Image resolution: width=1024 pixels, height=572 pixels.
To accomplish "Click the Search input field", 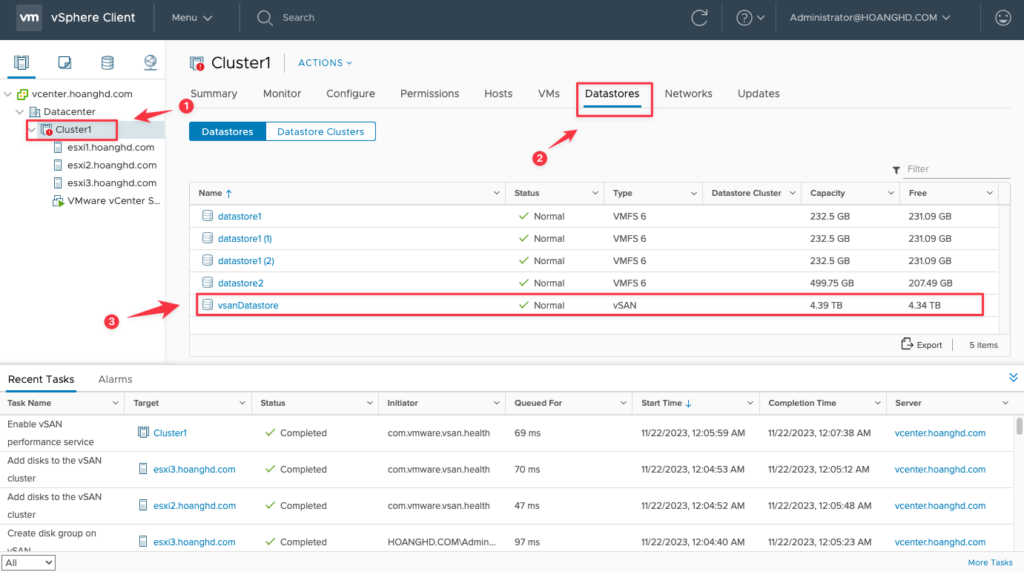I will [298, 18].
